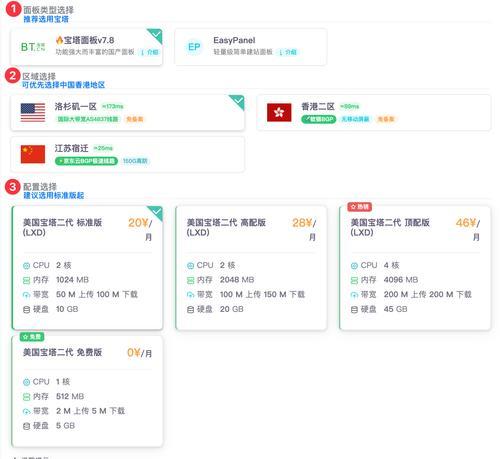Click the blue 无移动屏蔽 tag under 香港二区

pos(355,119)
